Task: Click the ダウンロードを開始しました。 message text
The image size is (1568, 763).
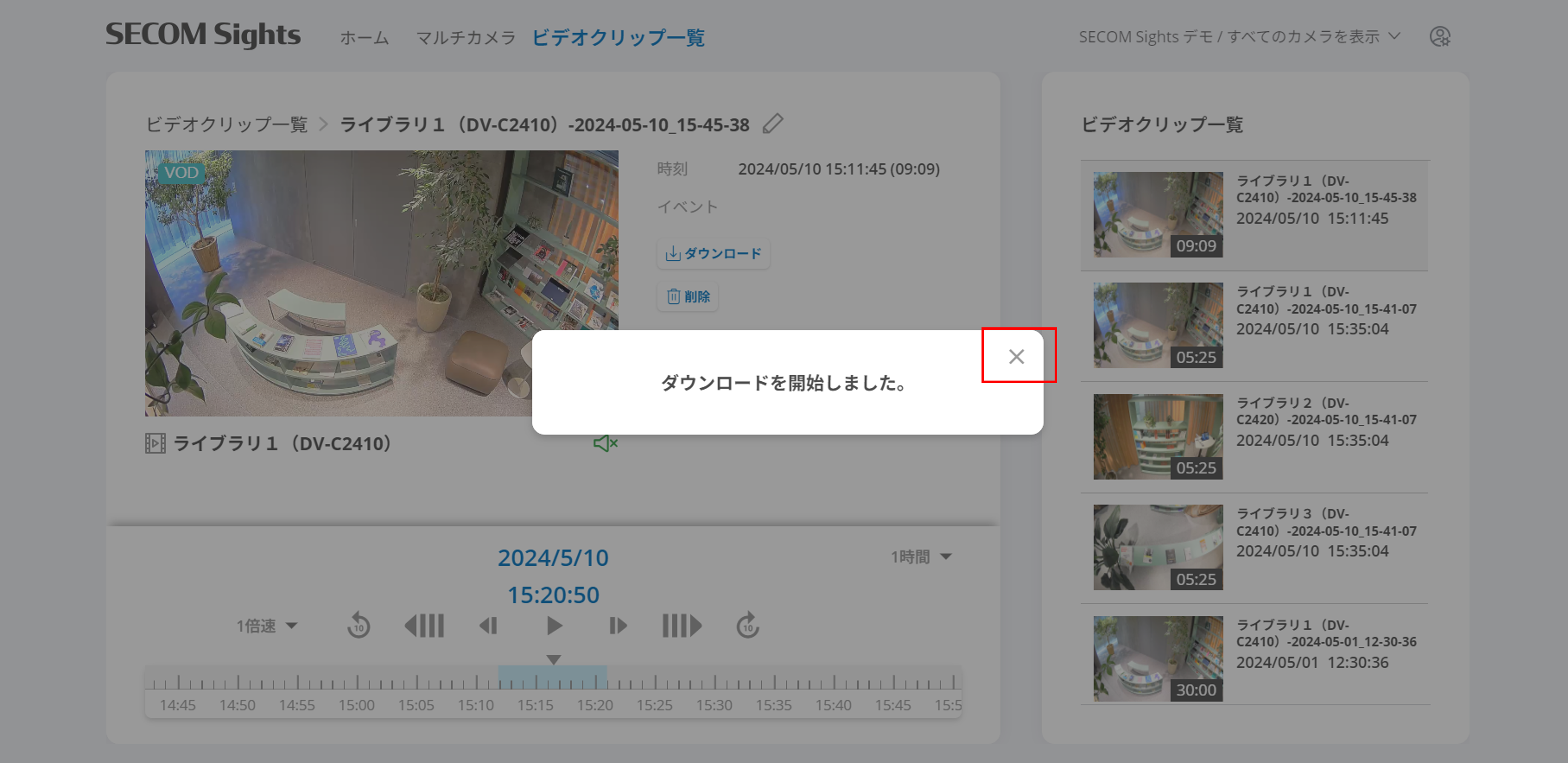Action: [x=785, y=383]
